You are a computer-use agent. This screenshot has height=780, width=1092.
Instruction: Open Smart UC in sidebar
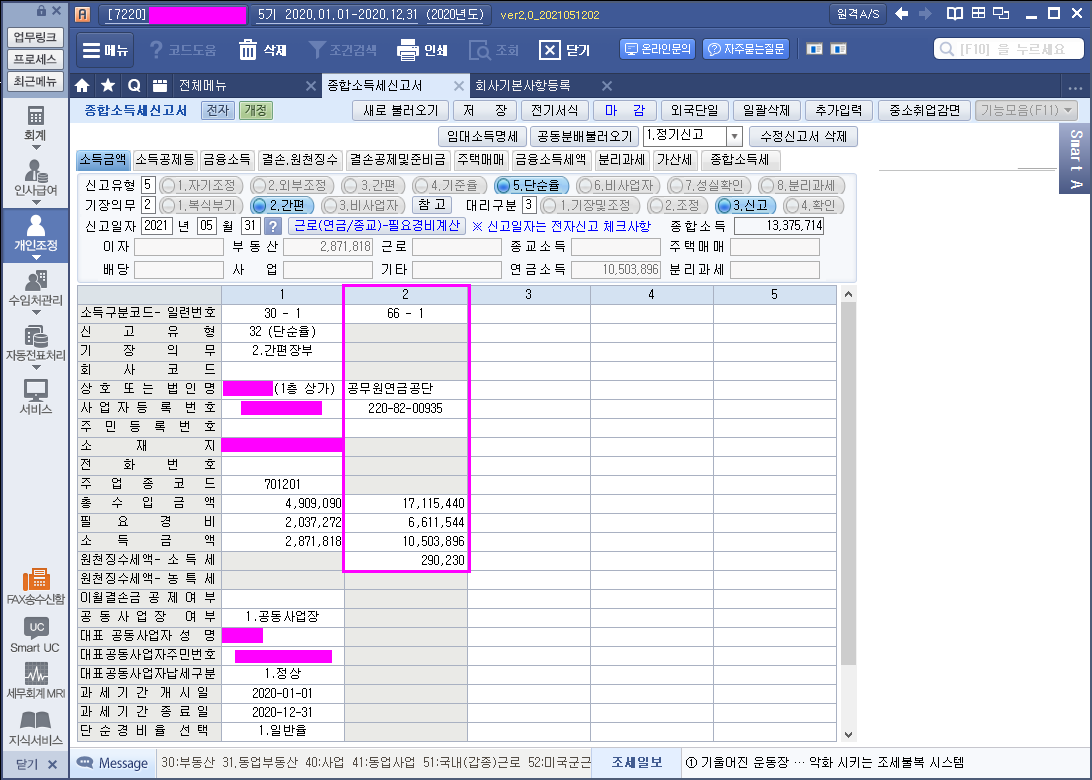click(36, 635)
